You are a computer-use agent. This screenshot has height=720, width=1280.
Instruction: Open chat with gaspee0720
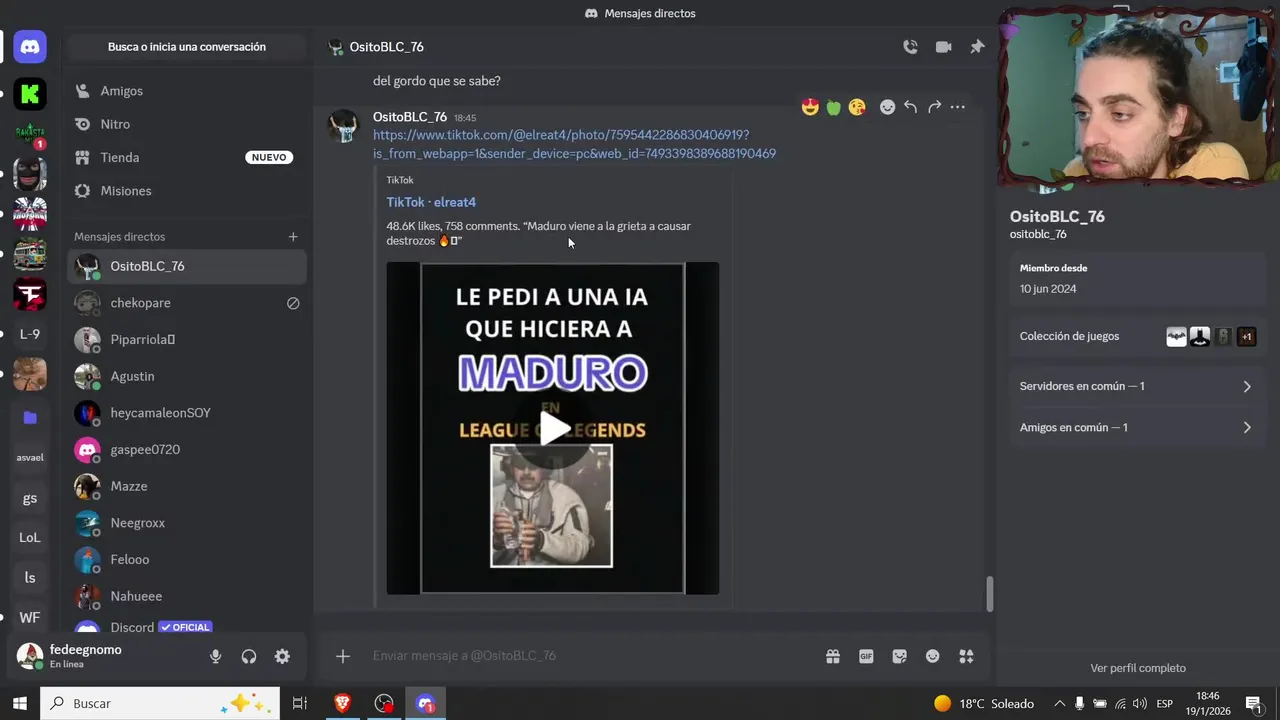point(187,450)
